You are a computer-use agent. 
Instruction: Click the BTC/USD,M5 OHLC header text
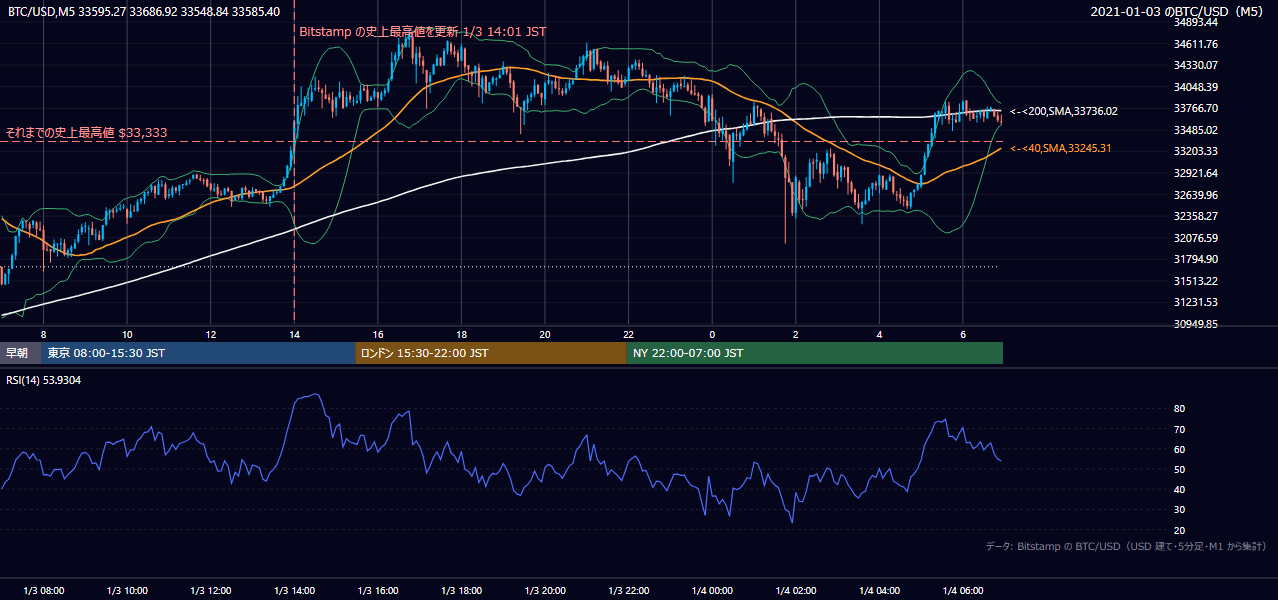pos(144,11)
